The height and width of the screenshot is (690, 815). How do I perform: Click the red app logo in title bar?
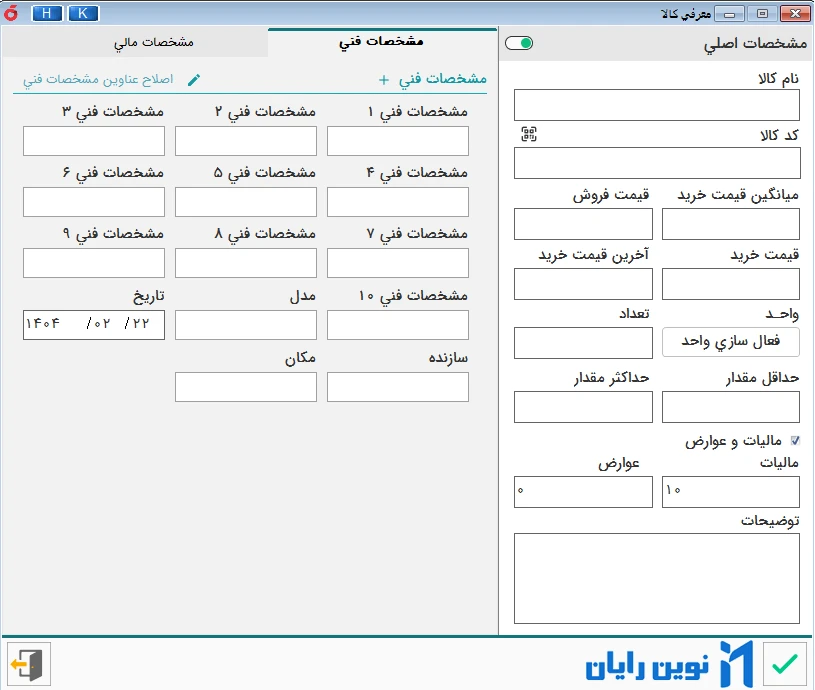pyautogui.click(x=11, y=13)
